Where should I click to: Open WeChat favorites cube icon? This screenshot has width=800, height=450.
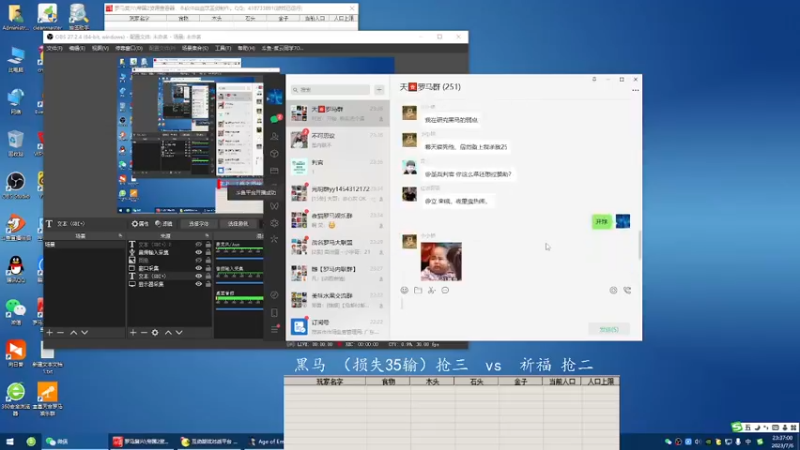point(274,154)
